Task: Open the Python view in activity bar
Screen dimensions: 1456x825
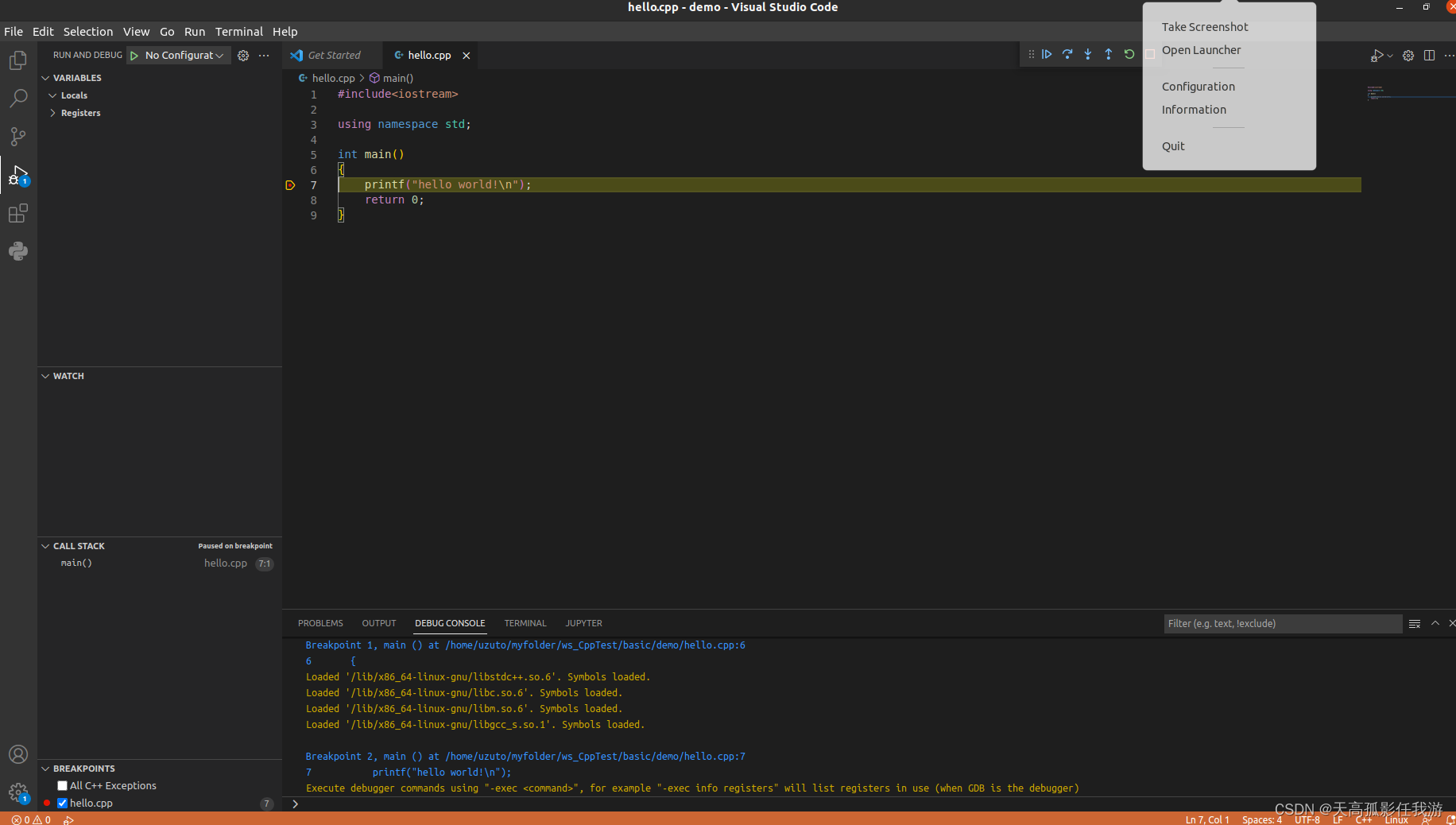Action: [x=17, y=251]
